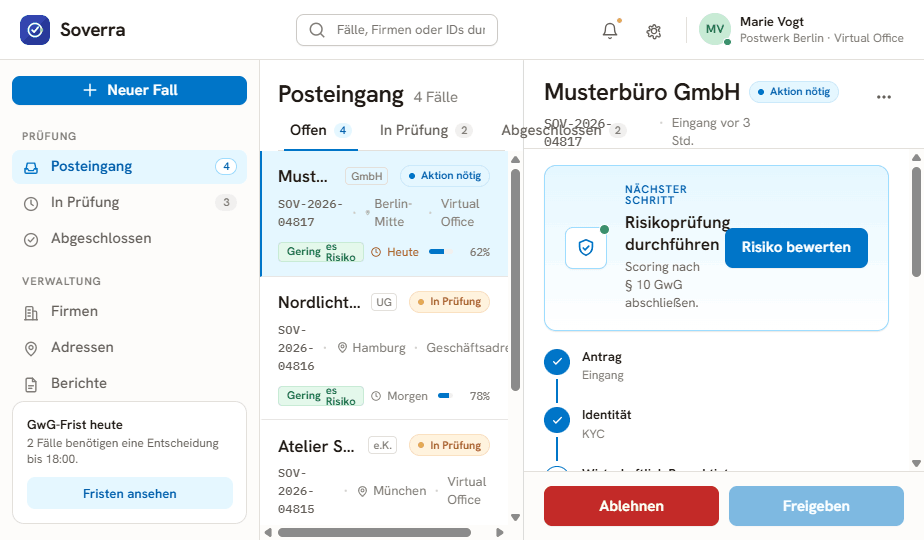Open Posteingang in the sidebar
Screen dimensions: 924x540
129,167
